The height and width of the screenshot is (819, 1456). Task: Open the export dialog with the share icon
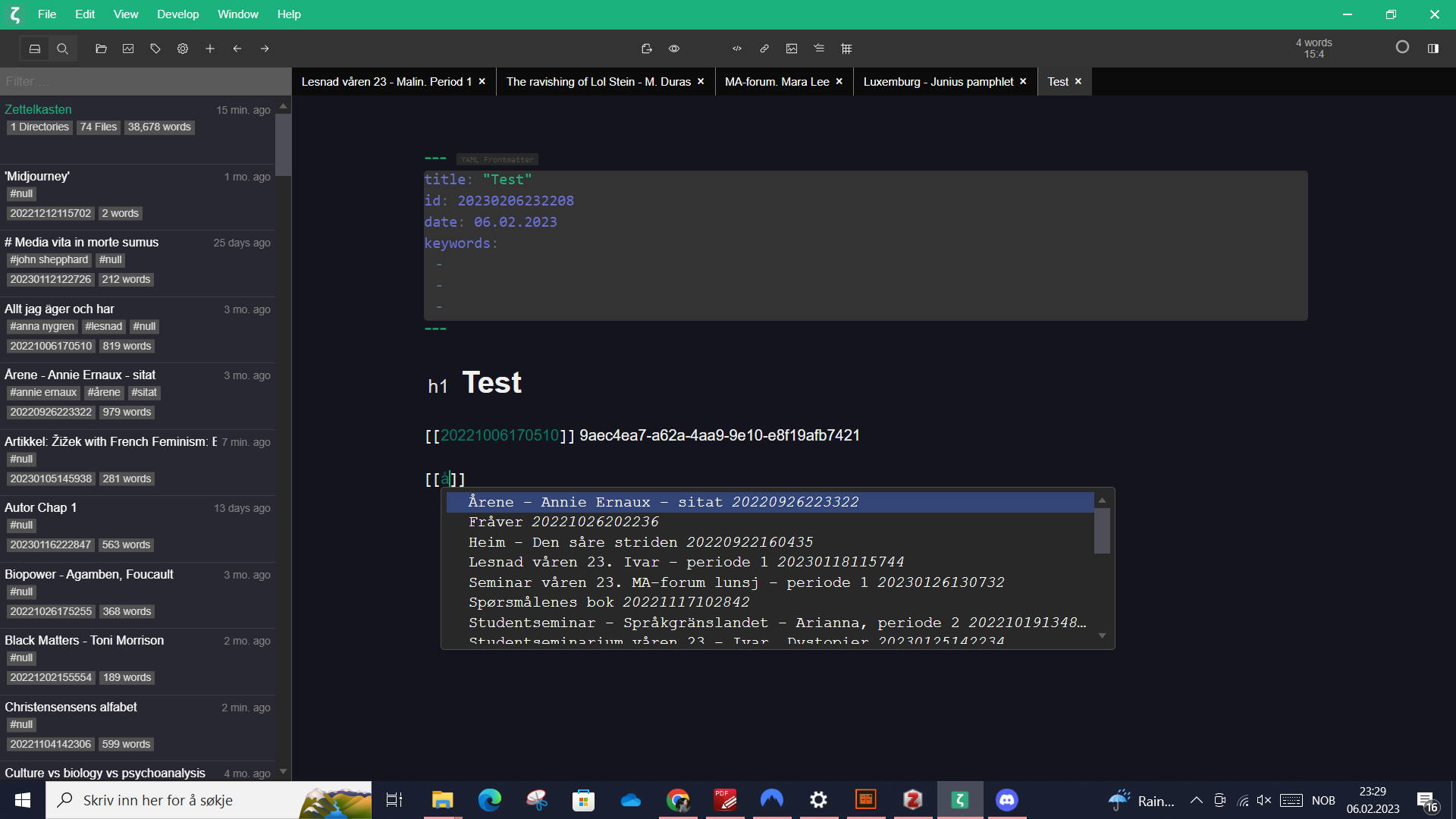point(647,48)
